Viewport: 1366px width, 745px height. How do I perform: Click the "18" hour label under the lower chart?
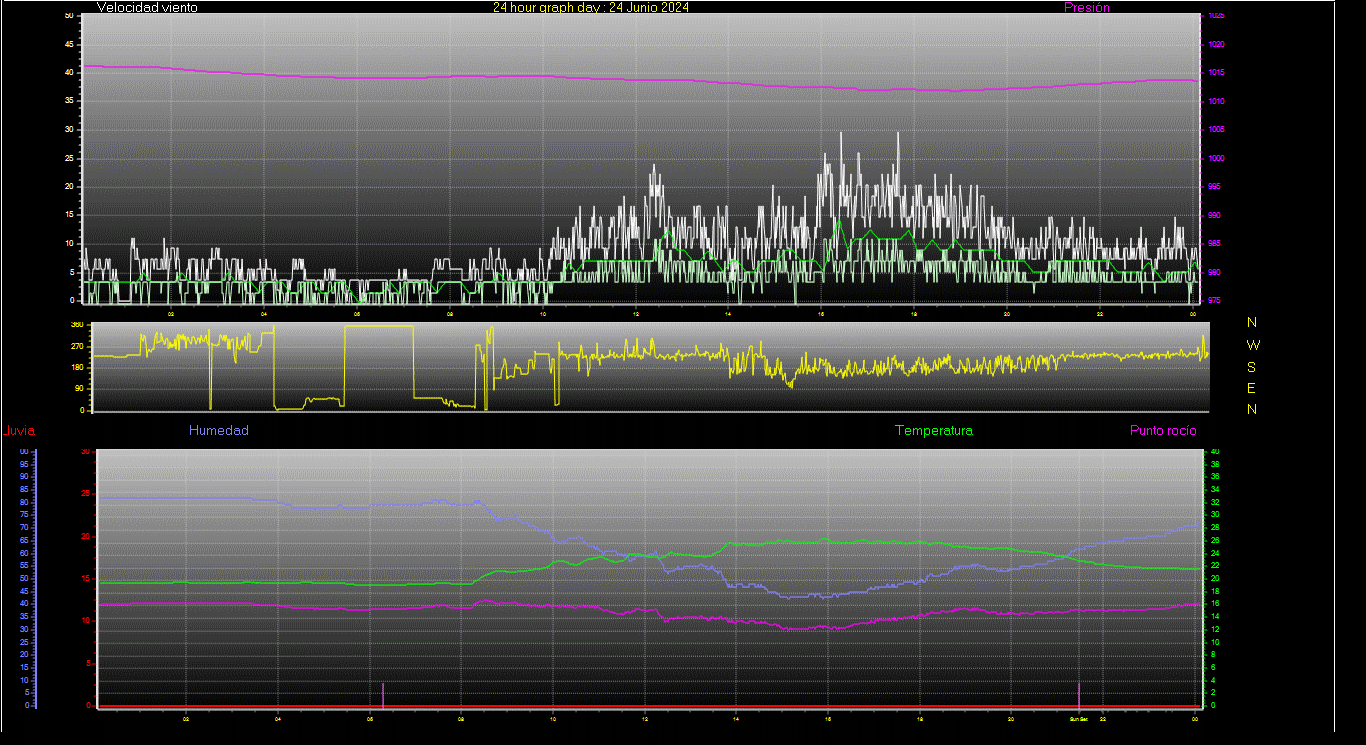tap(920, 718)
